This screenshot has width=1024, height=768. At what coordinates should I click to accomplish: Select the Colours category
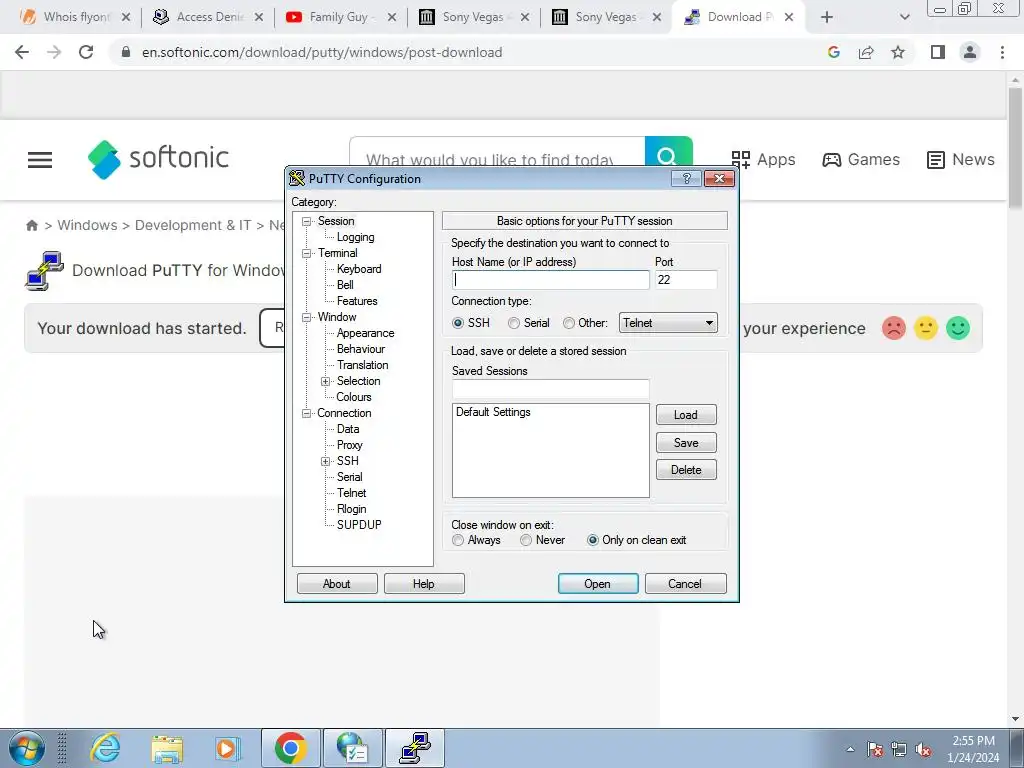click(x=353, y=397)
